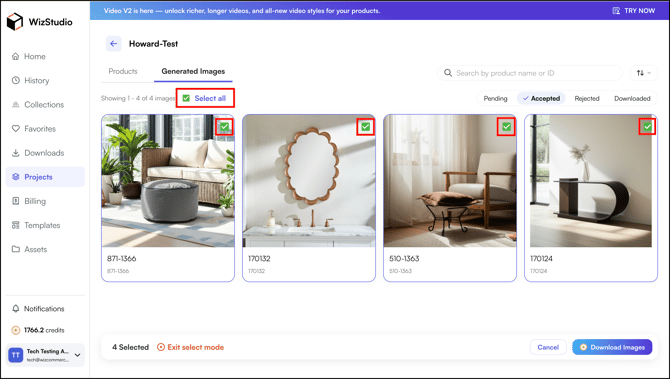Open the History clock icon
The height and width of the screenshot is (379, 670).
[16, 80]
